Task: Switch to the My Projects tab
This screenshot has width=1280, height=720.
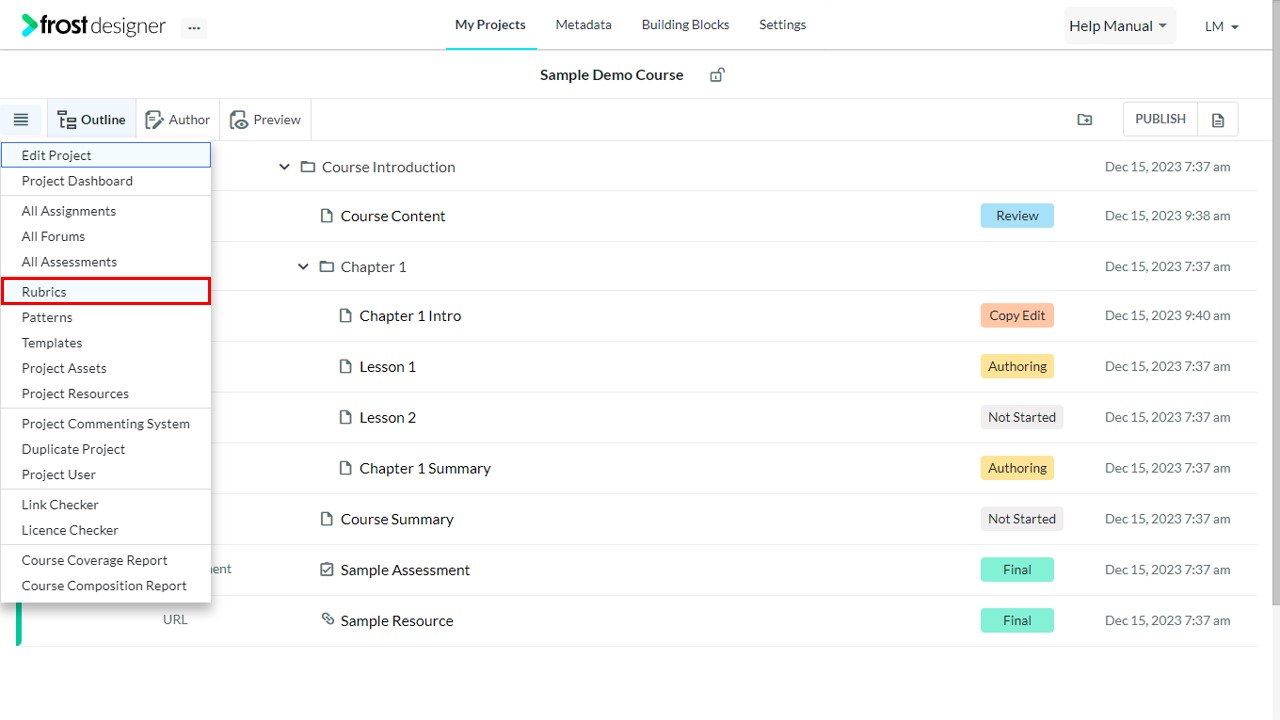Action: (x=490, y=25)
